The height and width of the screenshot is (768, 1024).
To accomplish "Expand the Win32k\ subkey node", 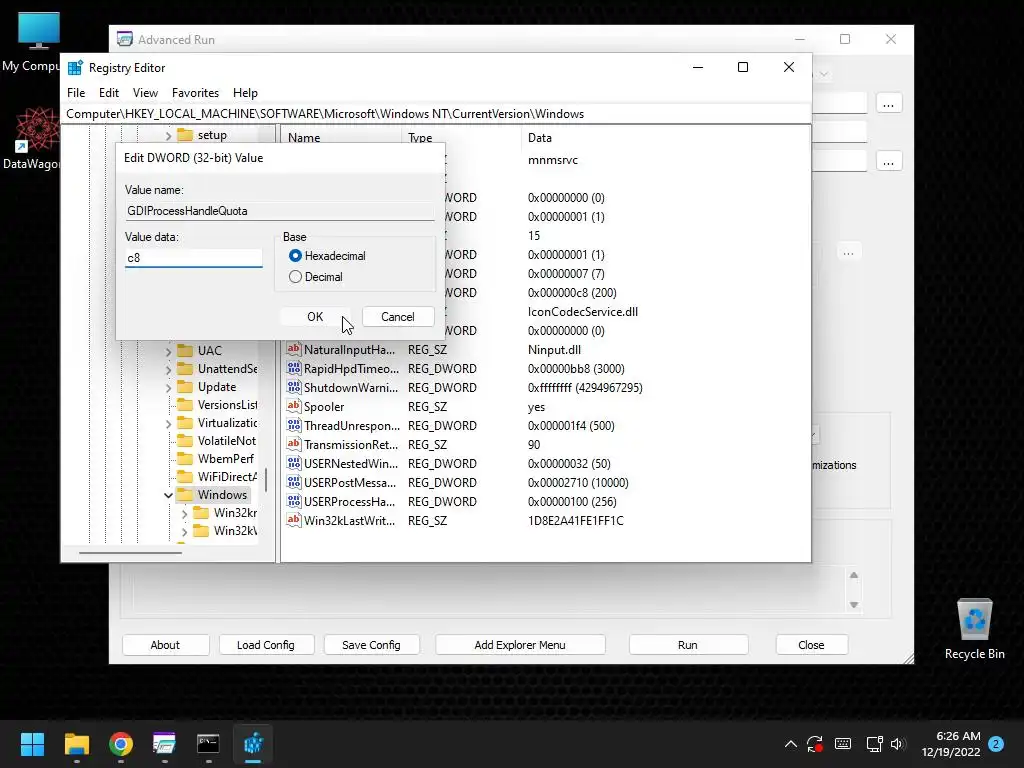I will 184,532.
